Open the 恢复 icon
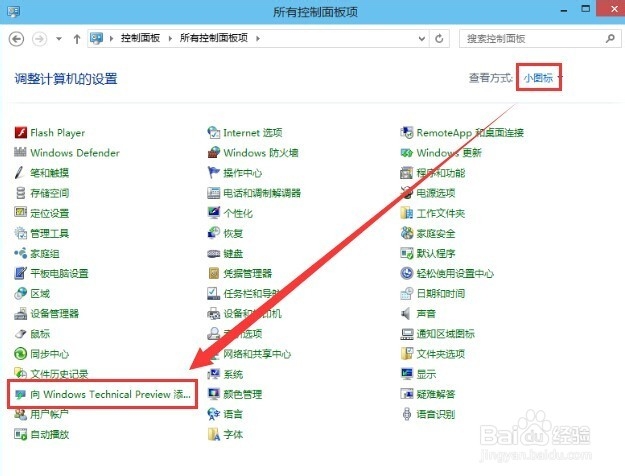The height and width of the screenshot is (476, 625). point(214,233)
